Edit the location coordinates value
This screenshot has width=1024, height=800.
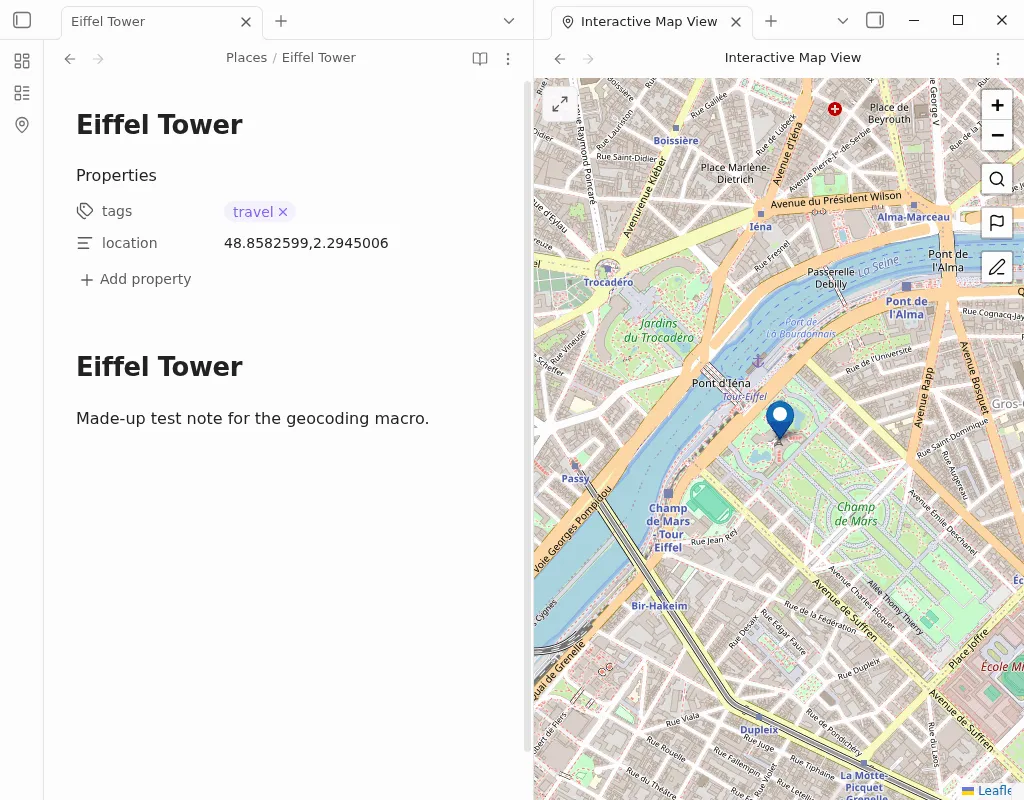click(x=306, y=243)
